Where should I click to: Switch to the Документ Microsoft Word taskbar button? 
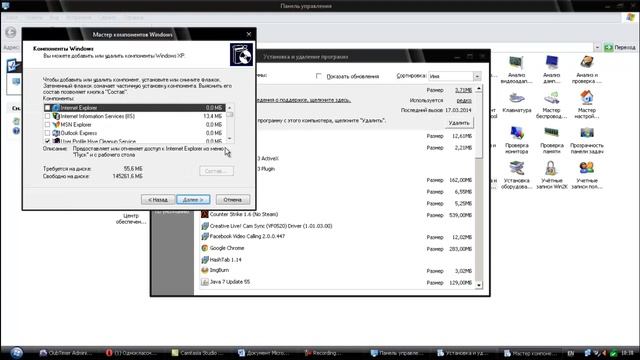[x=264, y=353]
